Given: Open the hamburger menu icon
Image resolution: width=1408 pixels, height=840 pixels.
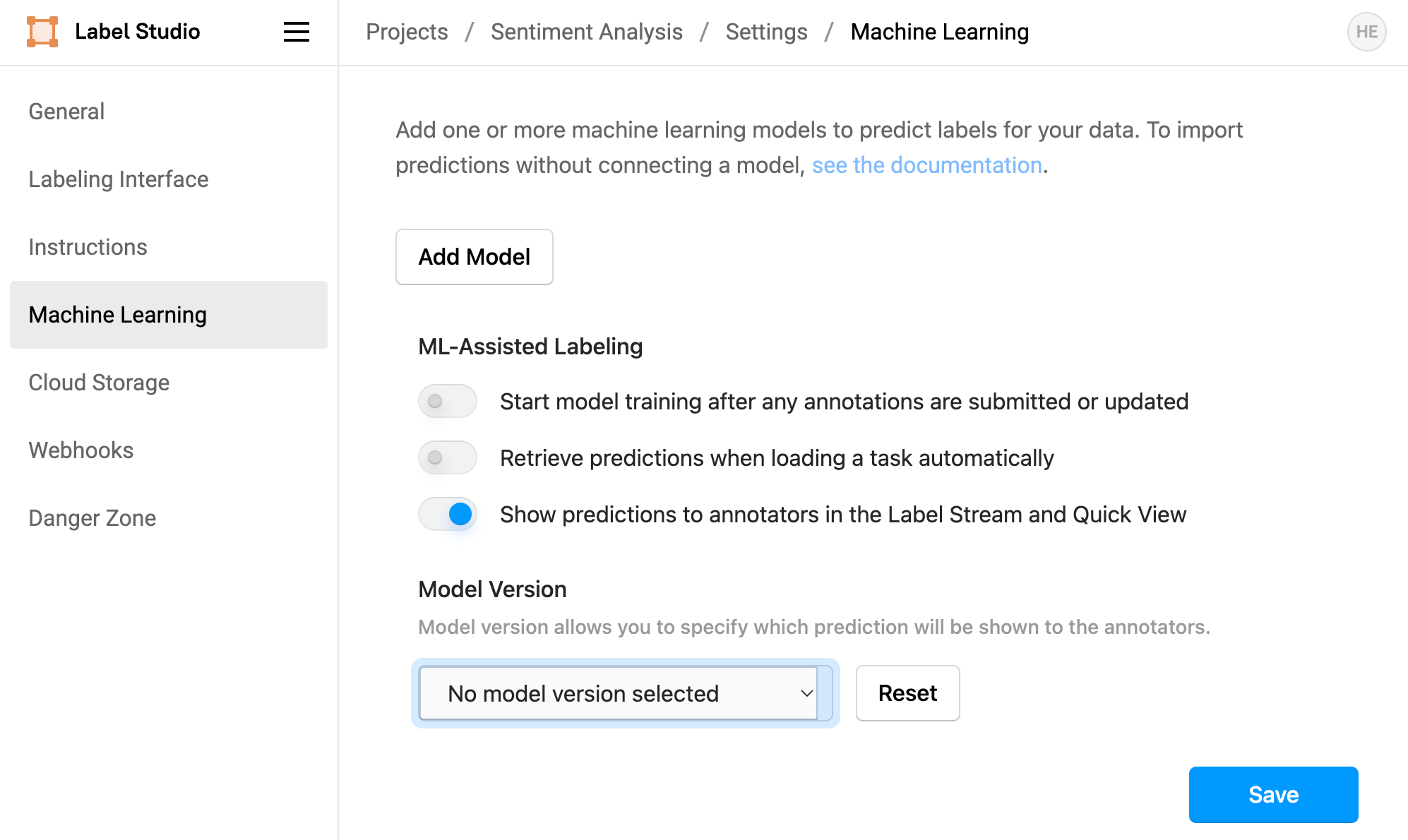Looking at the screenshot, I should point(297,32).
